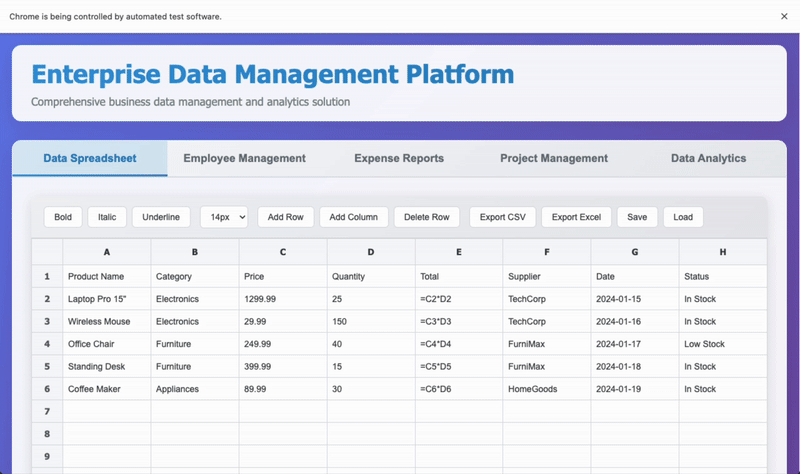Select column C header
This screenshot has width=800, height=474.
(x=283, y=253)
